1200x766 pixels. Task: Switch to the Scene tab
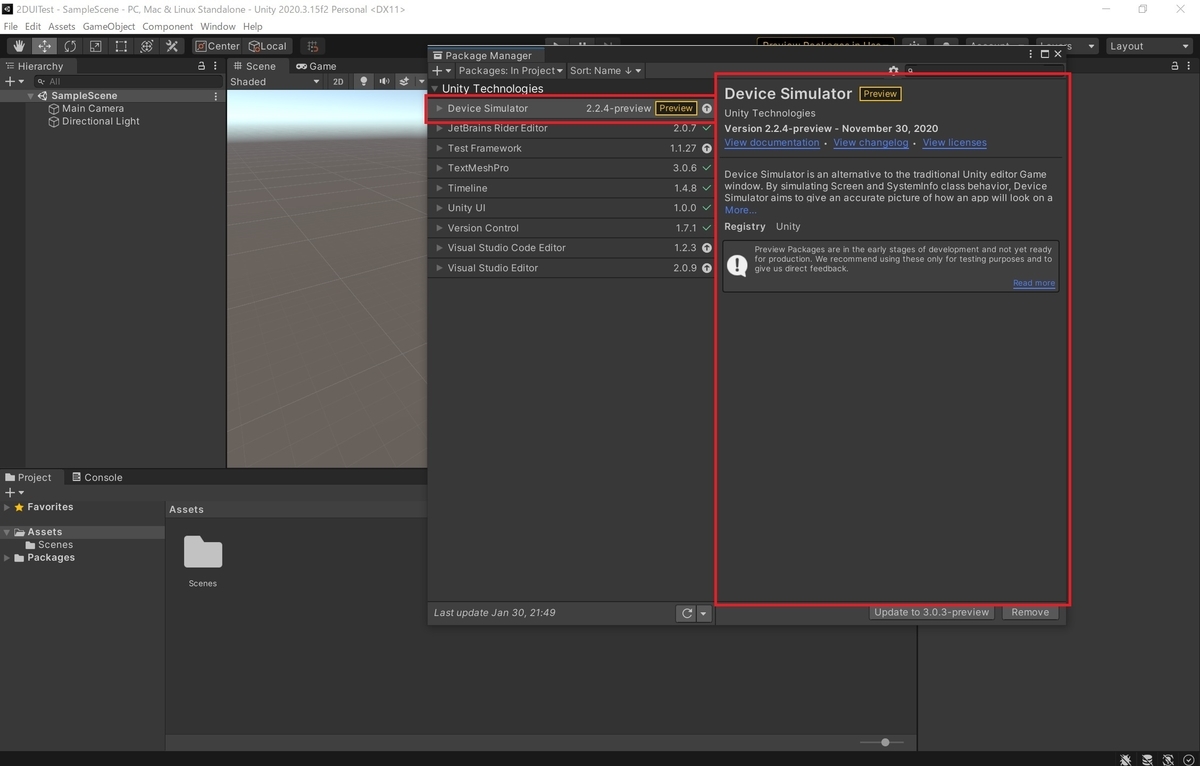[x=254, y=66]
